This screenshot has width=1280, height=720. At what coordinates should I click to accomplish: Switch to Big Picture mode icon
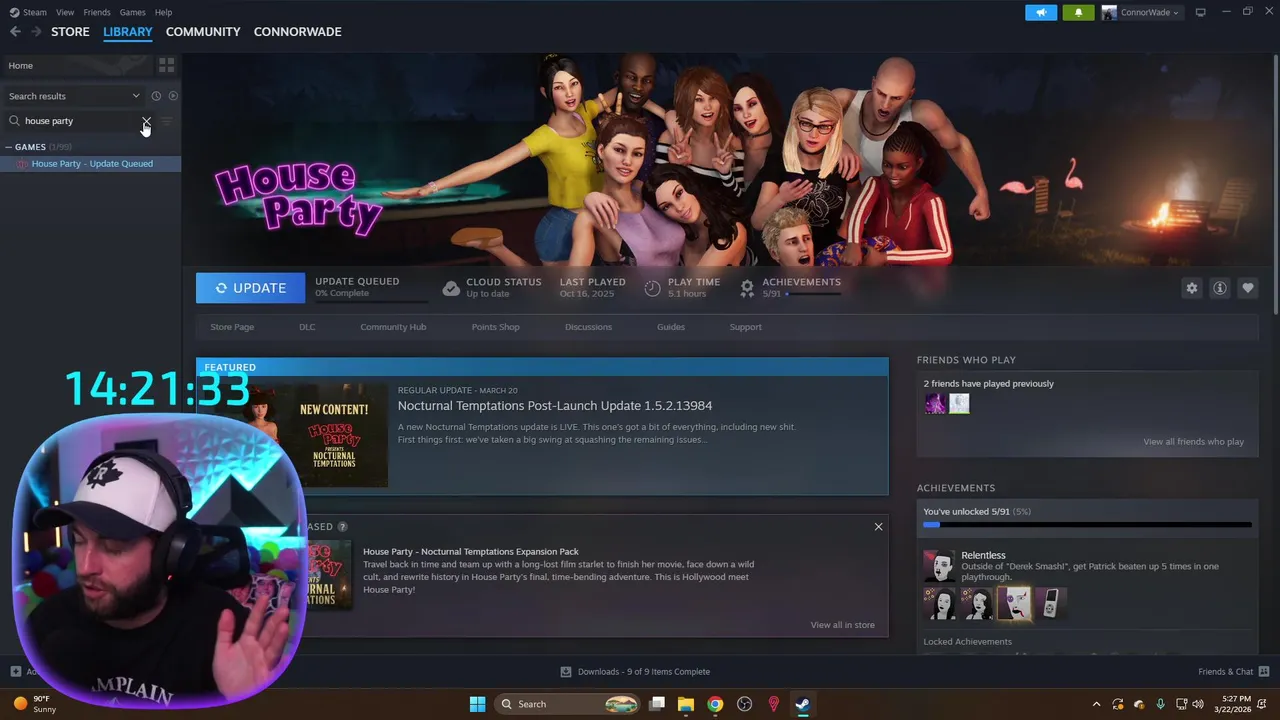(x=1200, y=12)
